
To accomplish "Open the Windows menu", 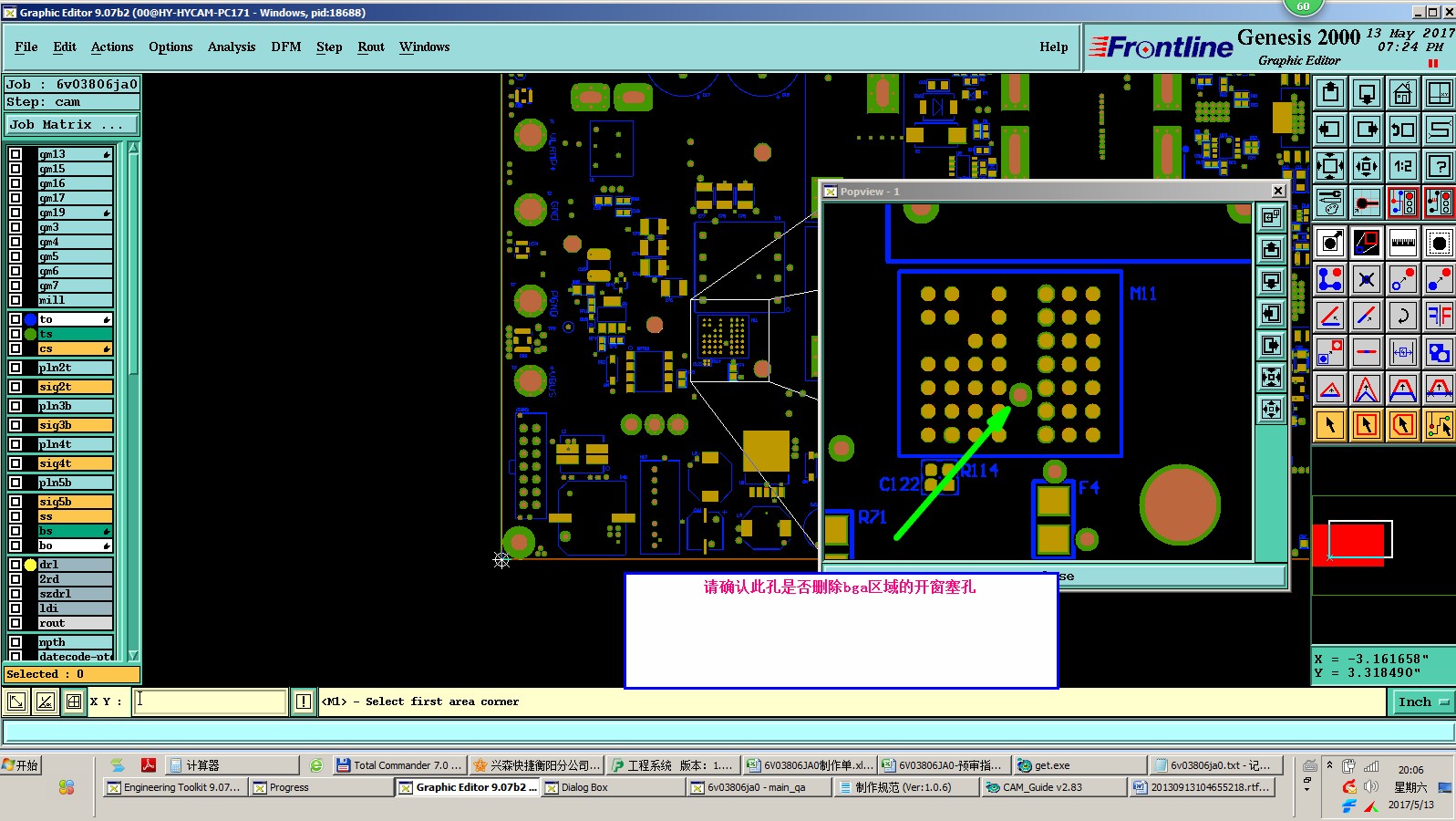I will [x=425, y=47].
